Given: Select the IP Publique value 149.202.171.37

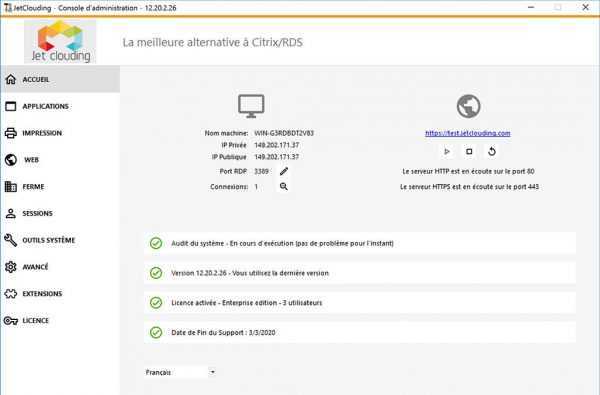Looking at the screenshot, I should pos(277,157).
